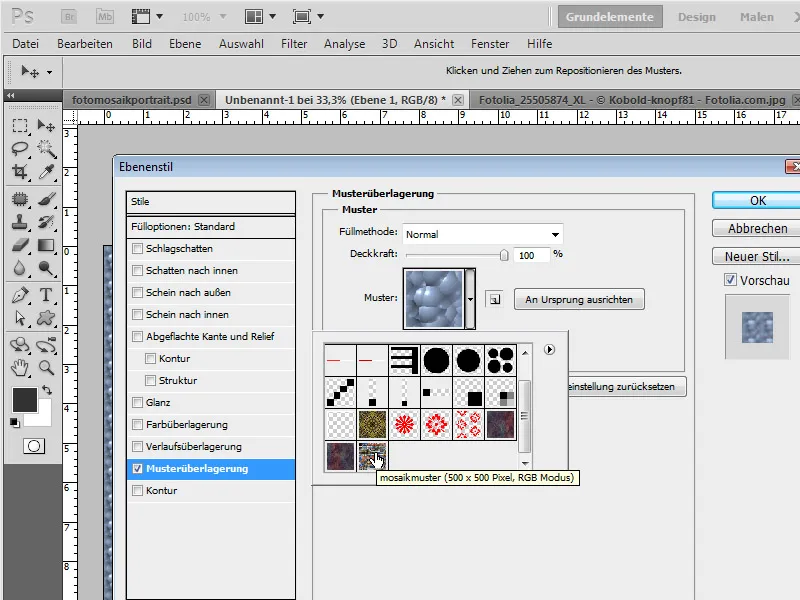This screenshot has width=800, height=600.
Task: Reset default foreground and background colors
Action: 15,422
